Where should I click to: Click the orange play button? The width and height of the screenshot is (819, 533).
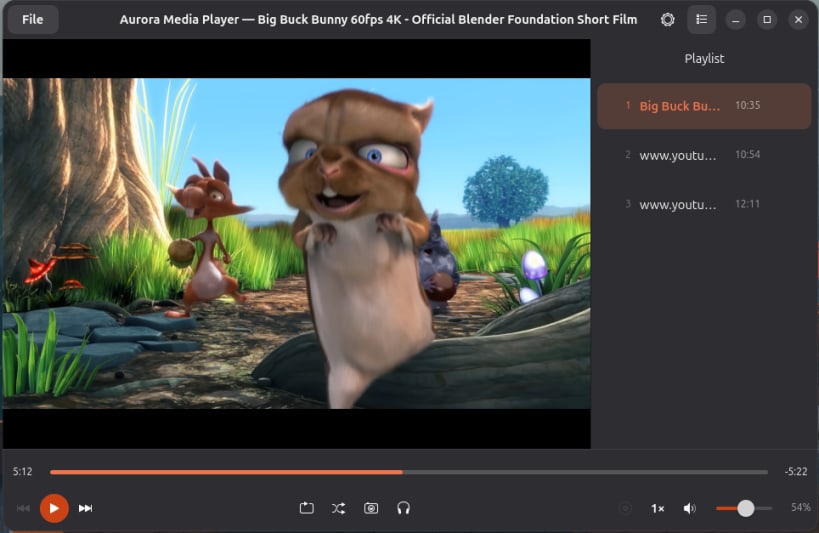(54, 508)
